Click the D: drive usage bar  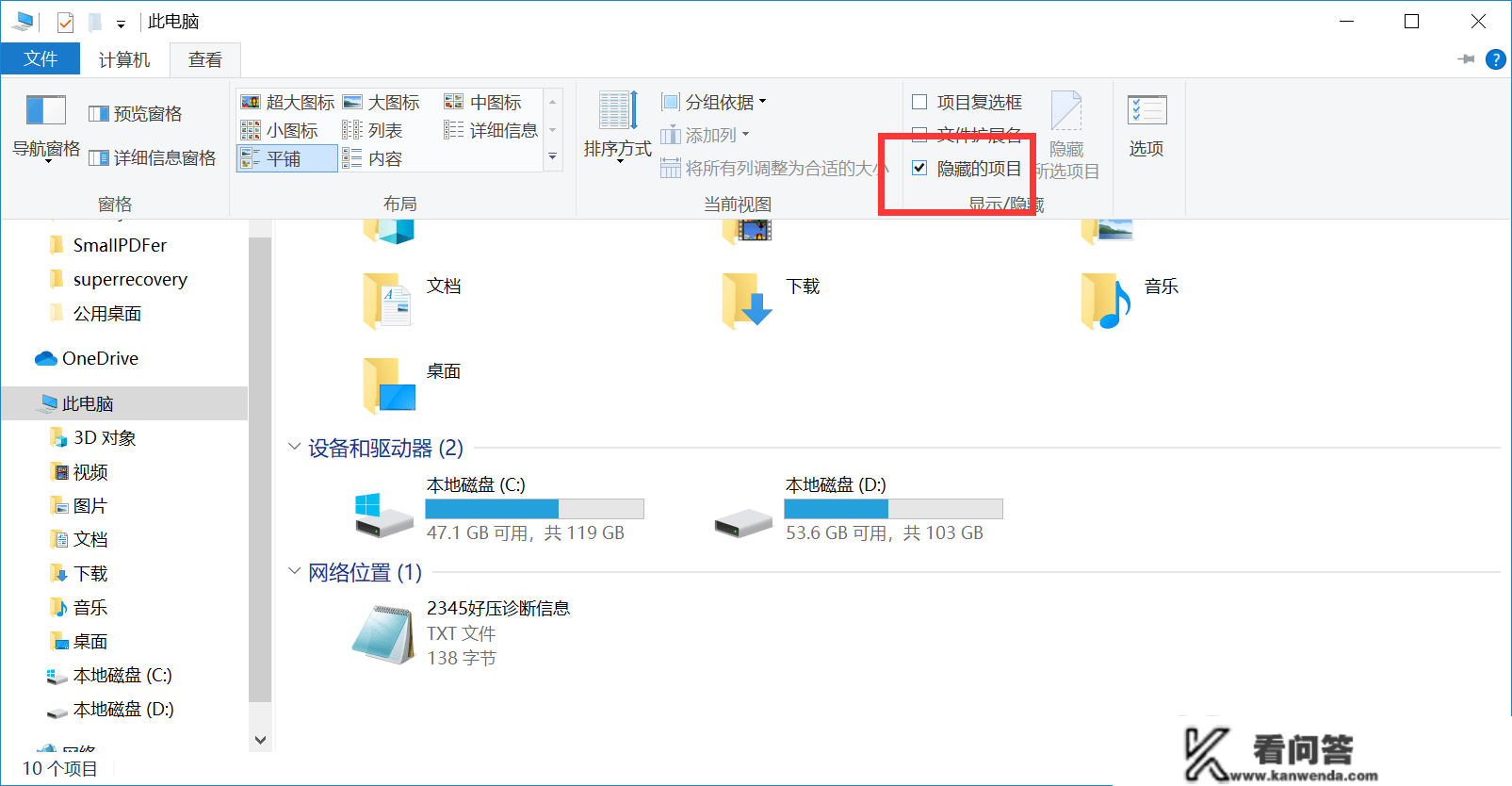[893, 509]
